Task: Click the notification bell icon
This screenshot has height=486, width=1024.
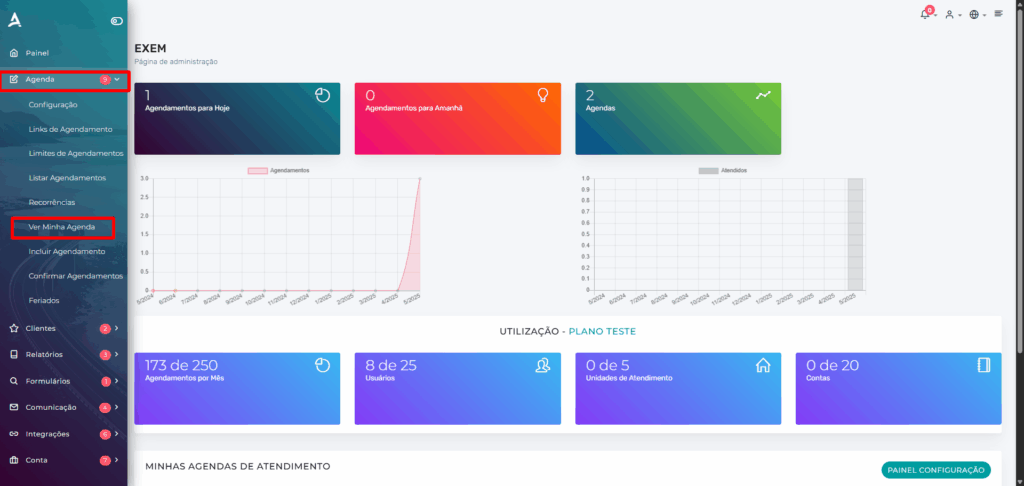Action: (x=925, y=14)
